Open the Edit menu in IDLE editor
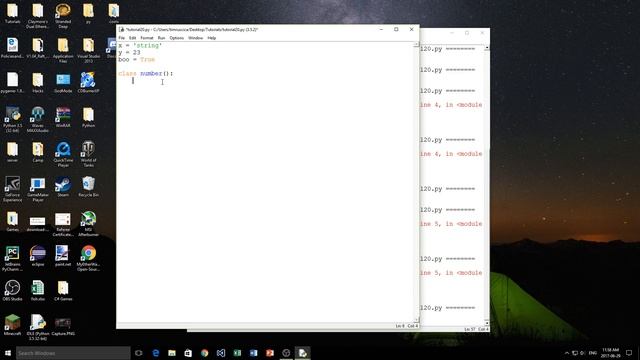The height and width of the screenshot is (360, 640). click(133, 38)
